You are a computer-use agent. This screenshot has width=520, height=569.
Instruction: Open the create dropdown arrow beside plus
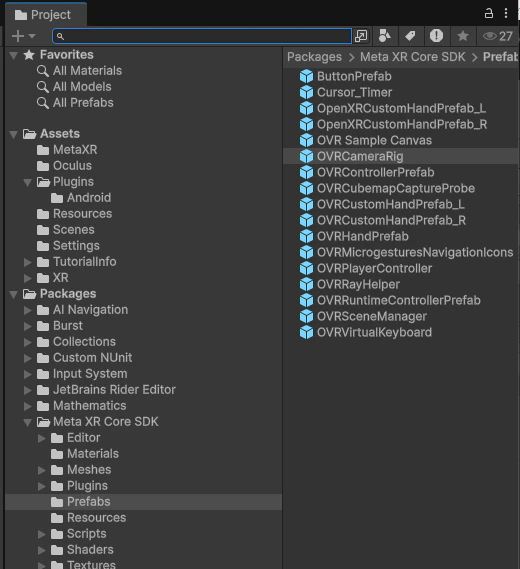click(32, 36)
